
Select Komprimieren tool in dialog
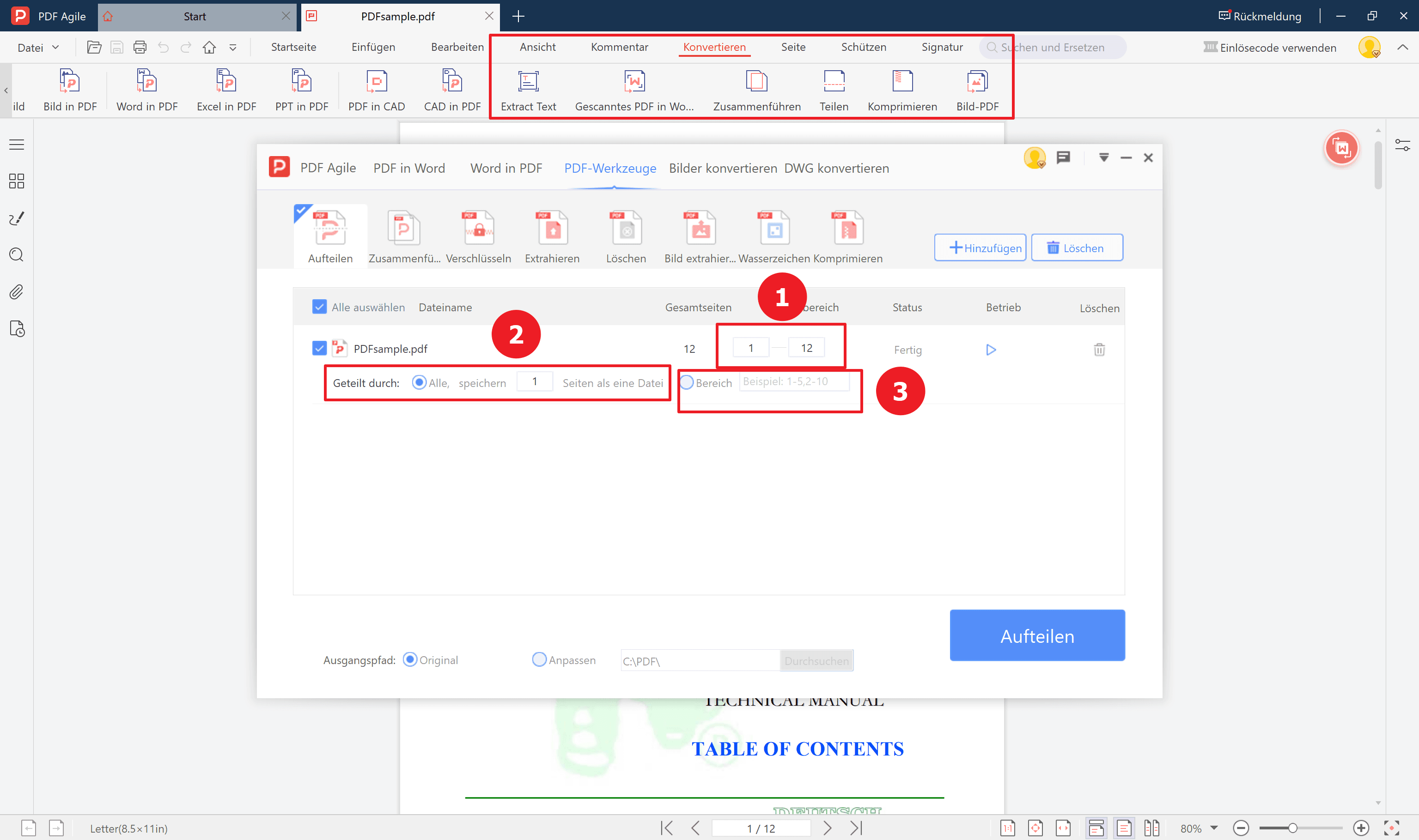[x=848, y=236]
